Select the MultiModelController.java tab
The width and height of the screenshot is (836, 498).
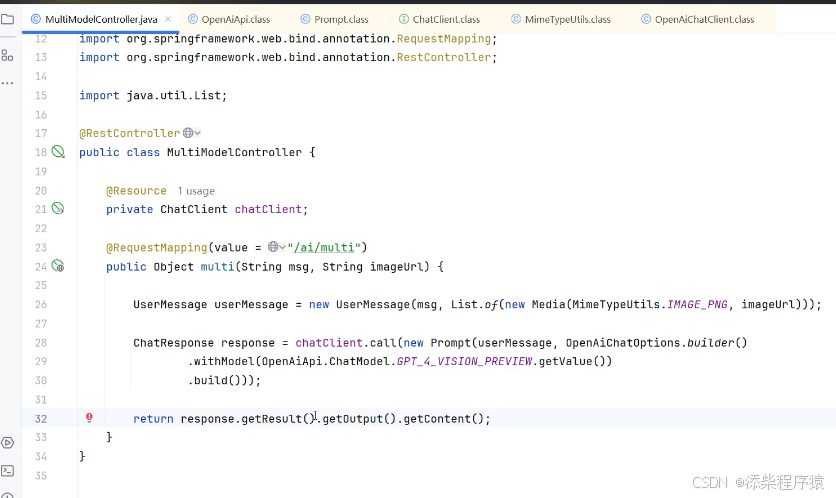pyautogui.click(x=100, y=19)
